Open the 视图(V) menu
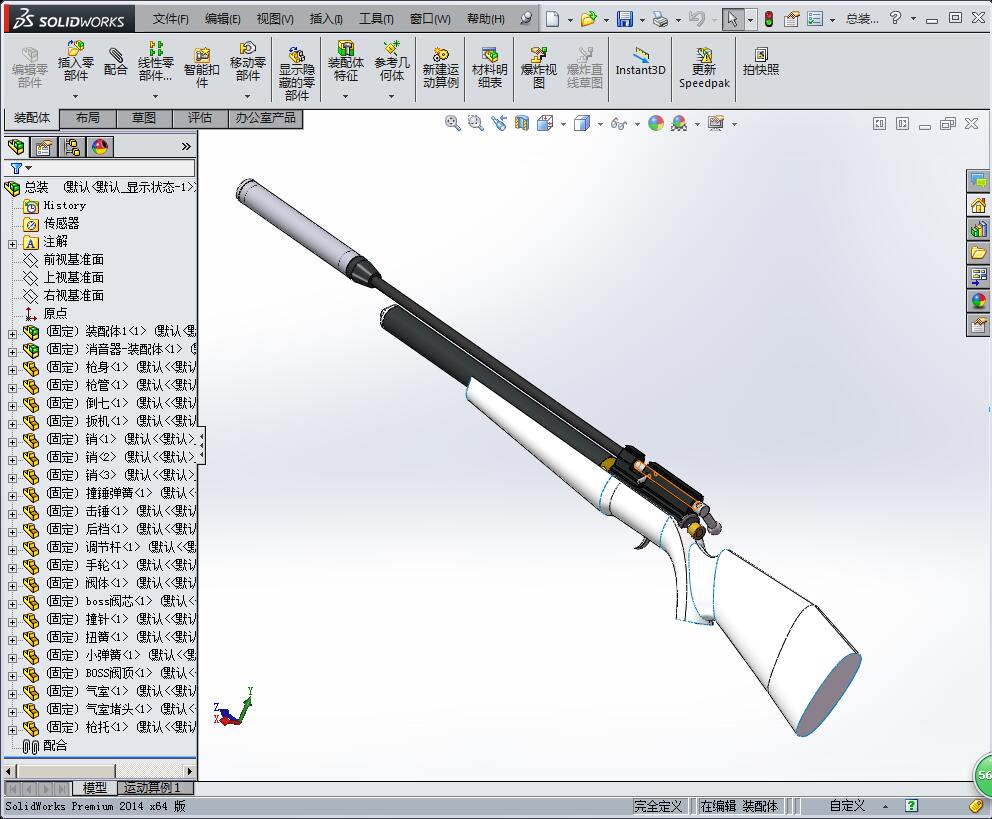This screenshot has height=819, width=992. pyautogui.click(x=275, y=19)
